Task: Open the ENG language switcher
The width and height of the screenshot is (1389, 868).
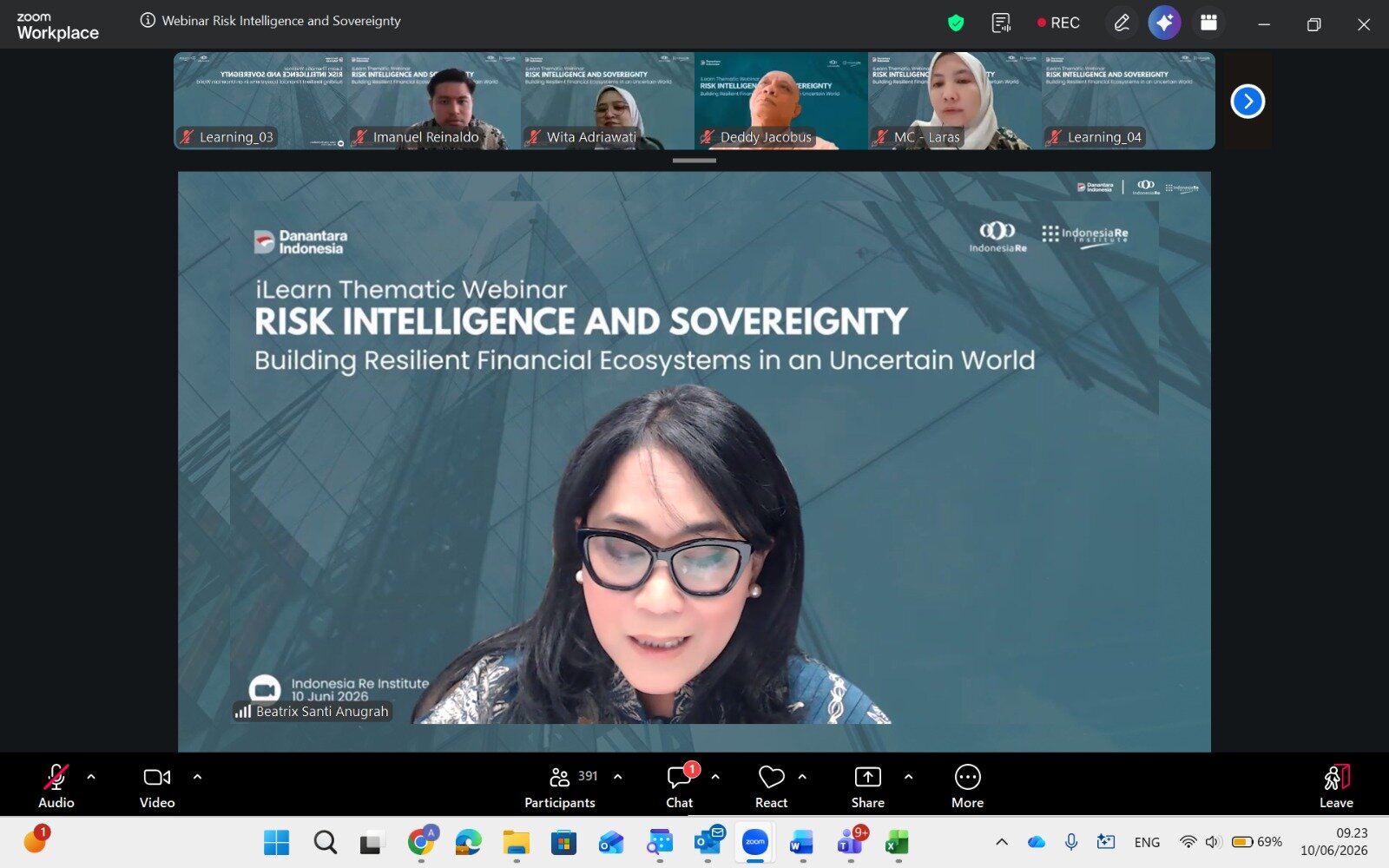Action: [x=1147, y=842]
